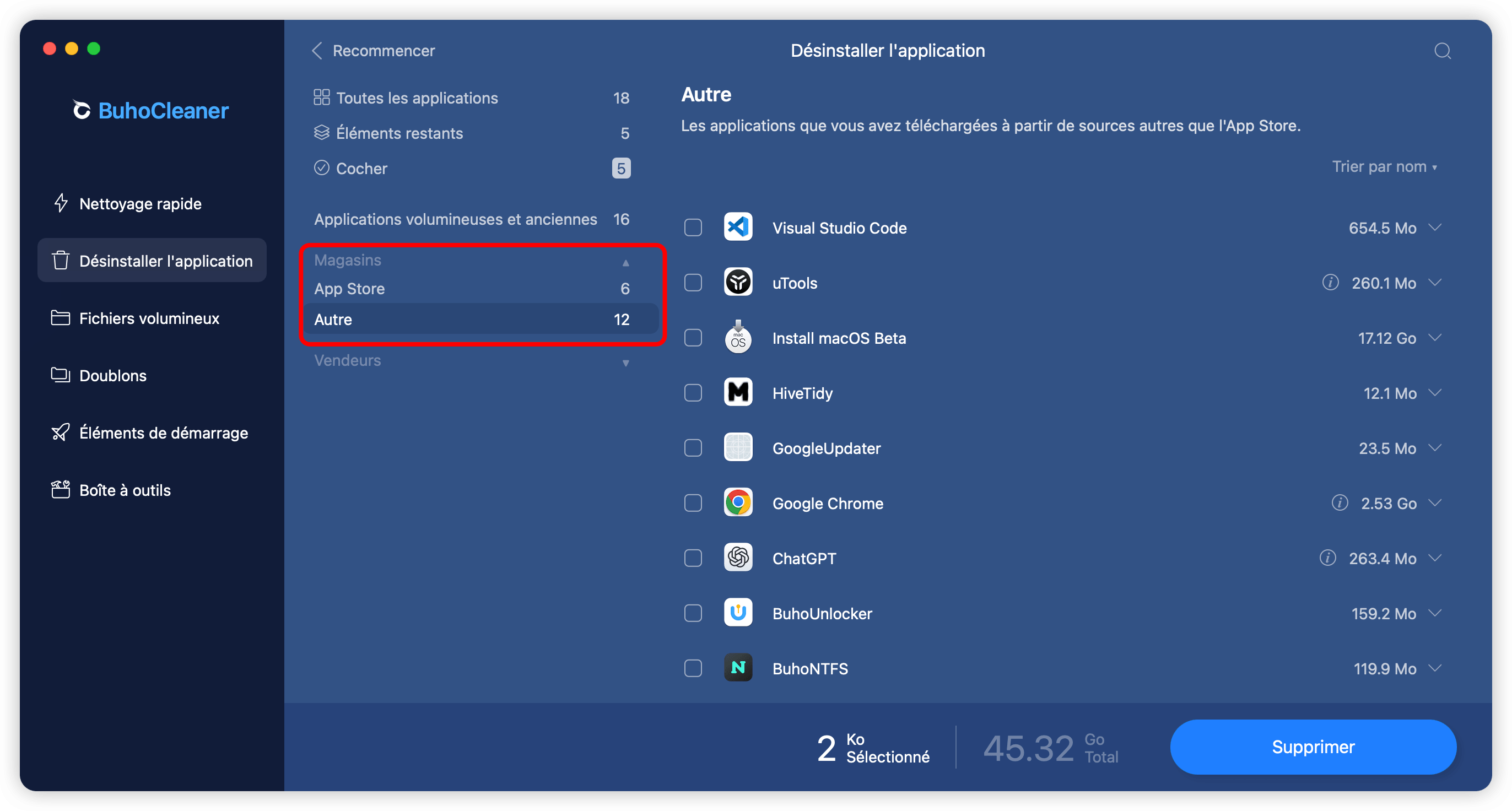
Task: Click the folder icon for Fichiers volumineux
Action: click(61, 317)
